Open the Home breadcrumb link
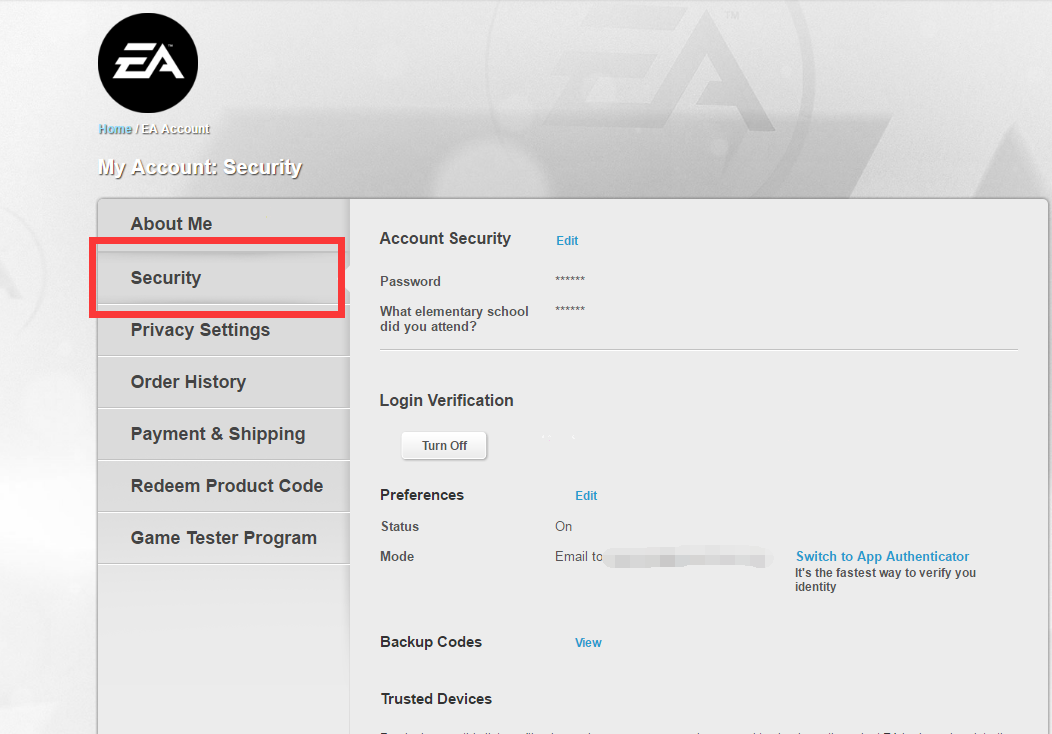The width and height of the screenshot is (1052, 734). coord(115,129)
